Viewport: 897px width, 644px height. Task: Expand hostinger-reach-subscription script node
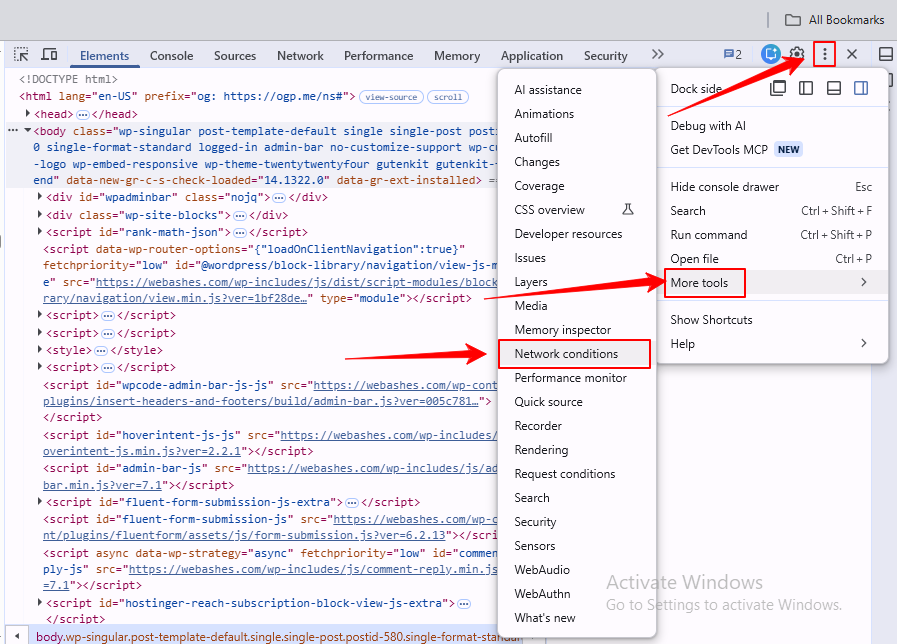pyautogui.click(x=39, y=602)
